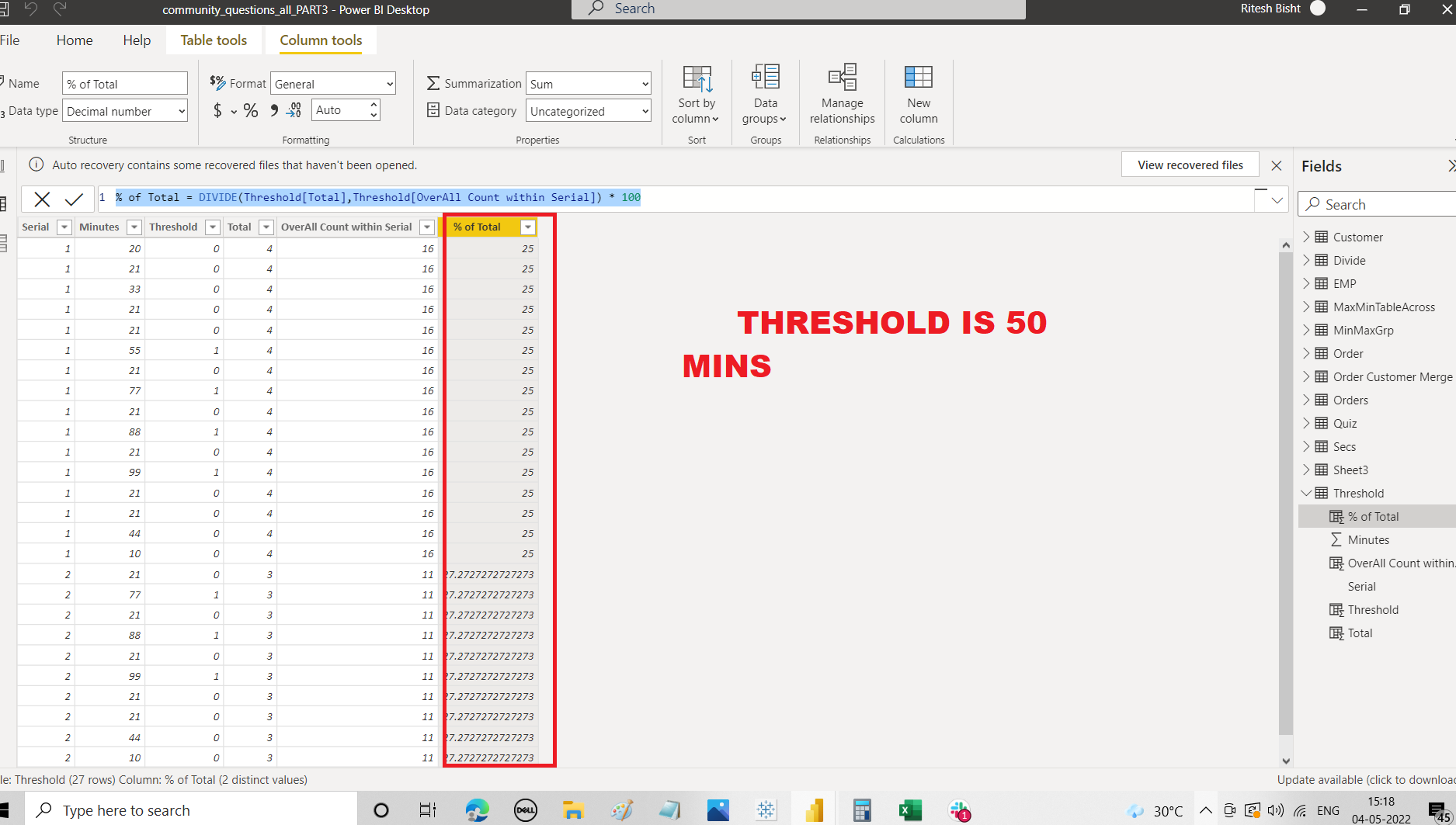Click the top title bar Search box
Viewport: 1456px width, 825px height.
click(x=798, y=9)
